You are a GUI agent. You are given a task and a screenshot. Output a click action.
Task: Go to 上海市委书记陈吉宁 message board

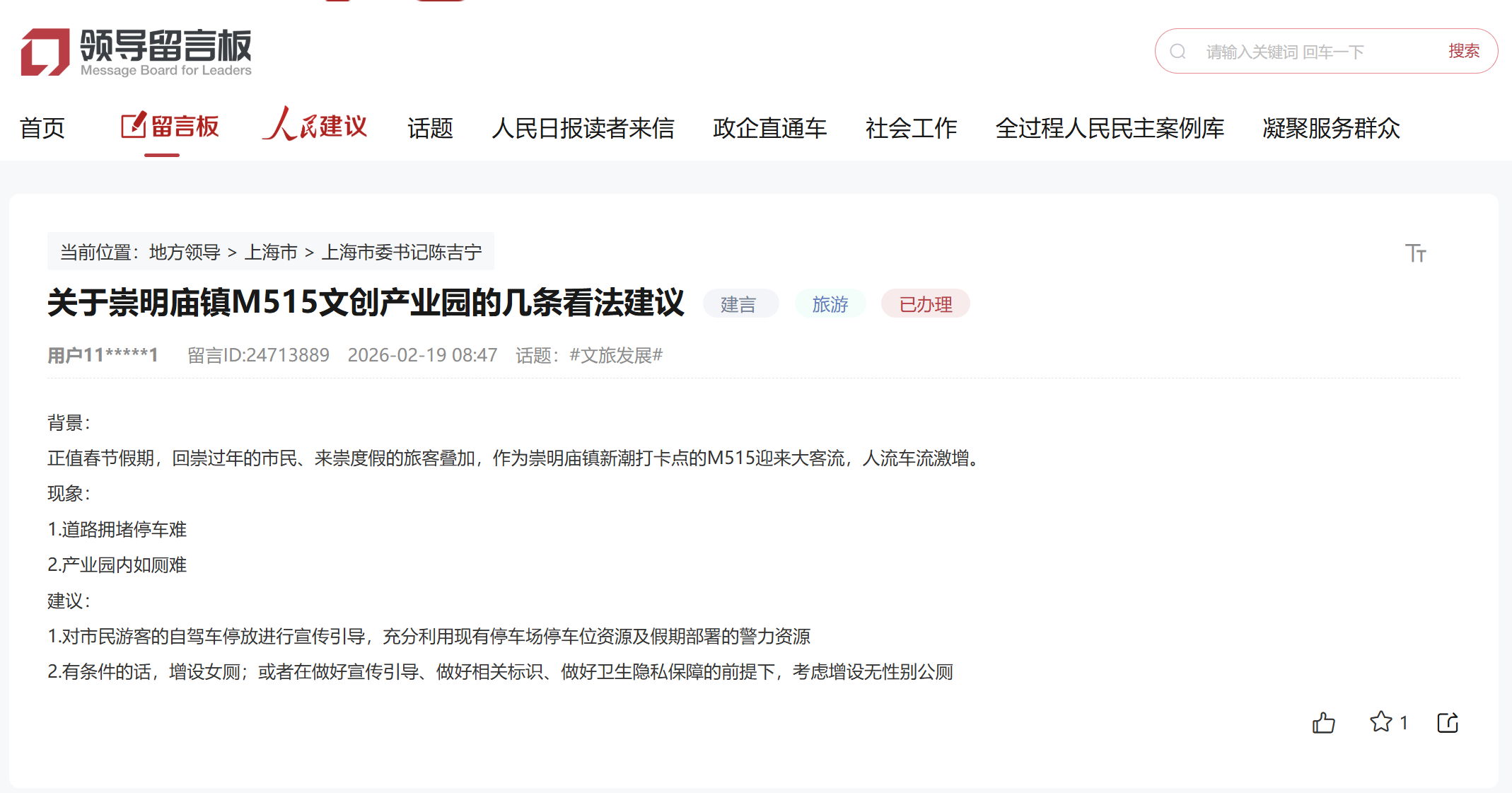pyautogui.click(x=401, y=252)
